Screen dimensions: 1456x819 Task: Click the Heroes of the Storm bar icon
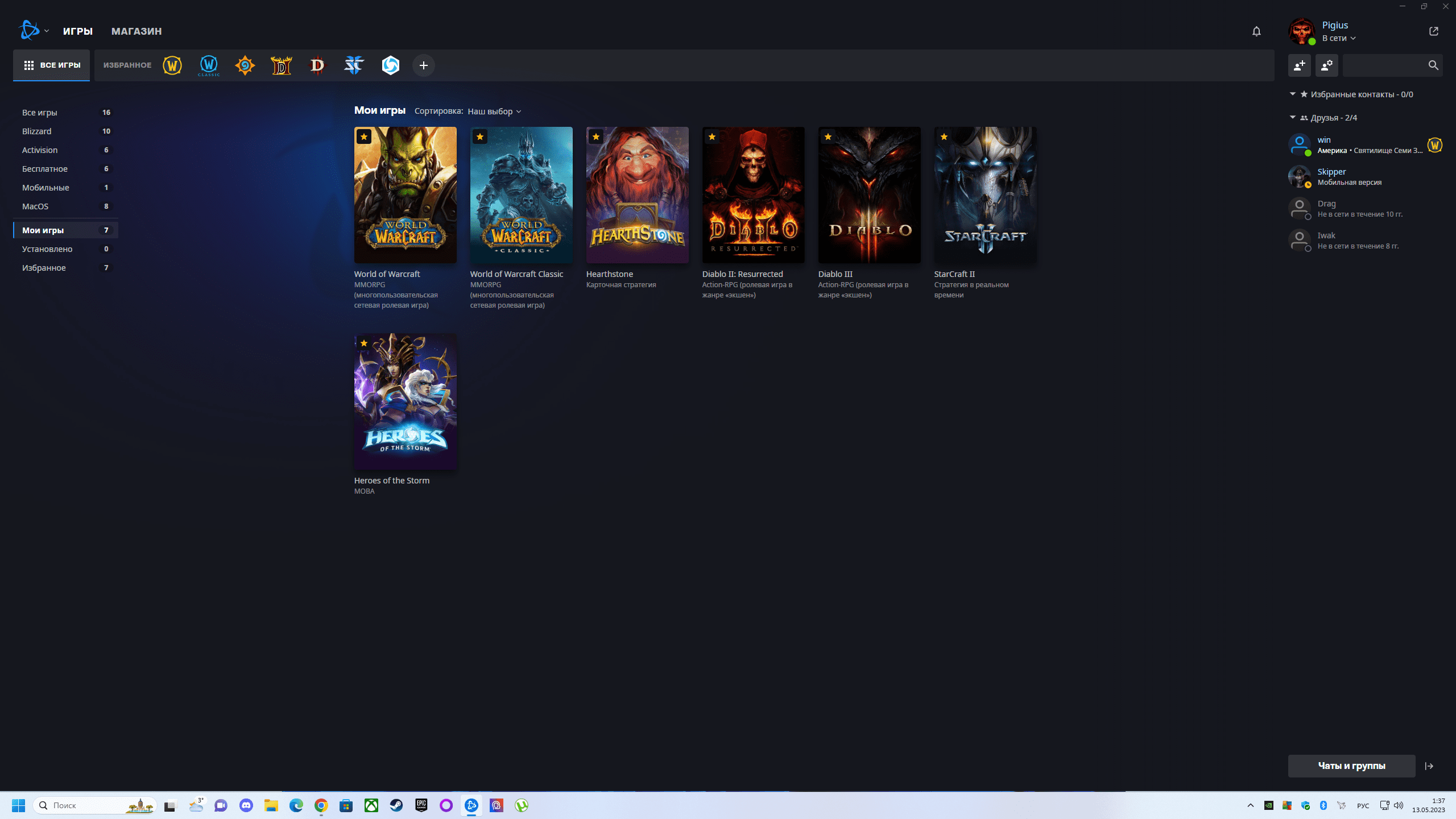[390, 65]
